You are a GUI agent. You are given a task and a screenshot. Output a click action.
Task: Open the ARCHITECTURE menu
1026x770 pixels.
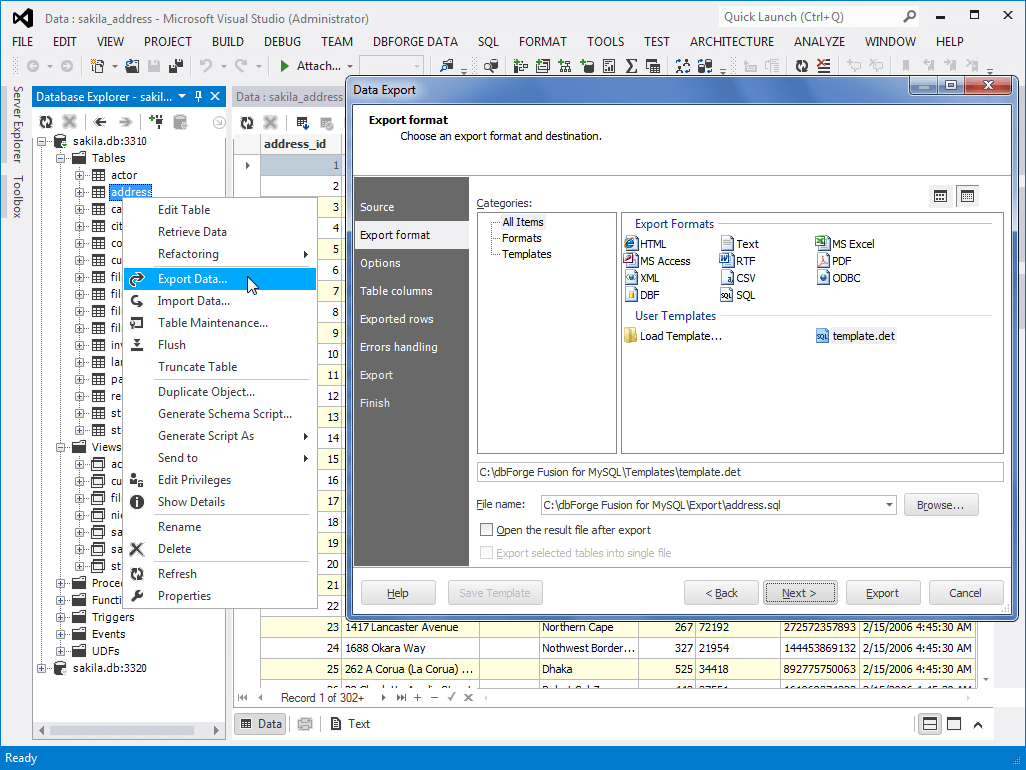[x=732, y=42]
